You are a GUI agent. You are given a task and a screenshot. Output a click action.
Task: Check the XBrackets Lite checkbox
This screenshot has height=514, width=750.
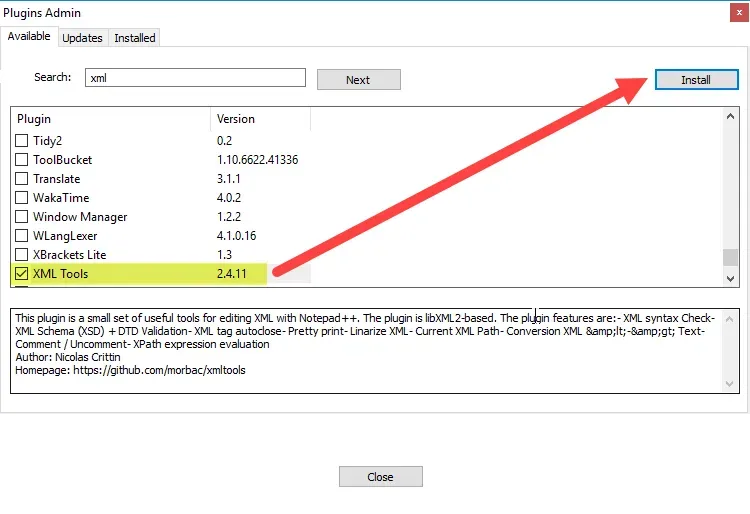(x=22, y=254)
